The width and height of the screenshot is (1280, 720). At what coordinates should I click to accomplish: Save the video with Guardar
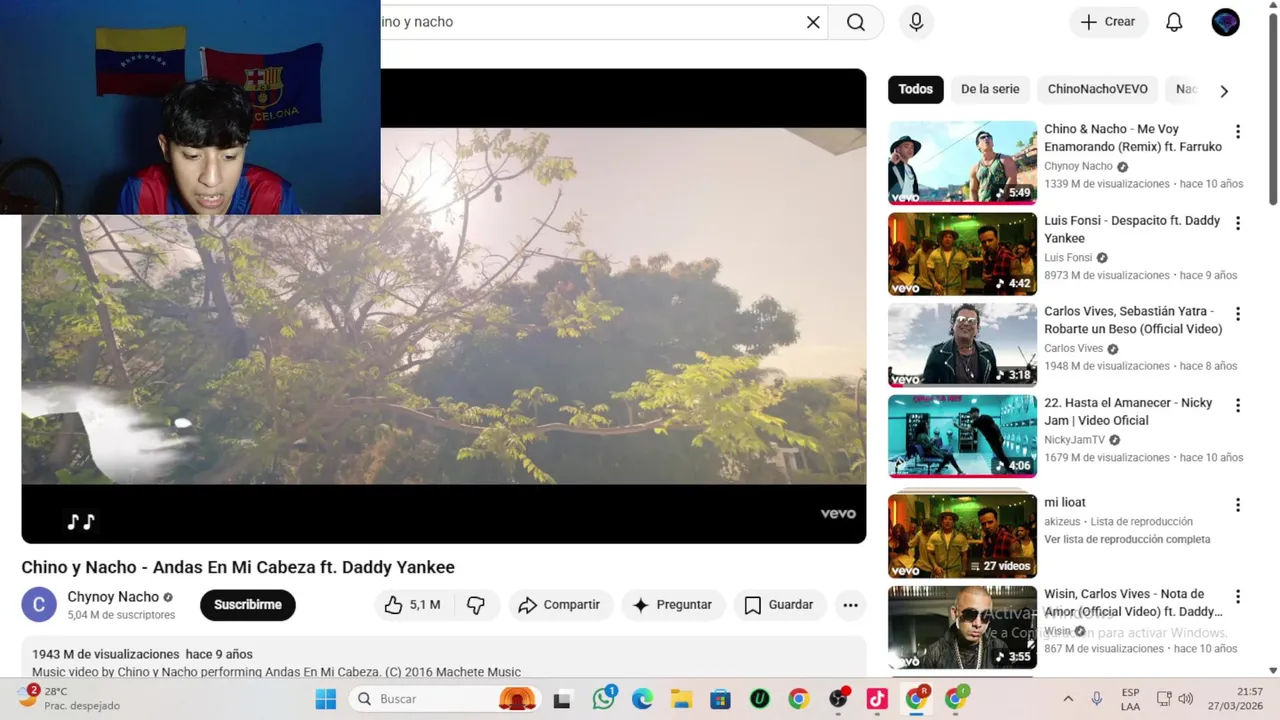tap(779, 605)
